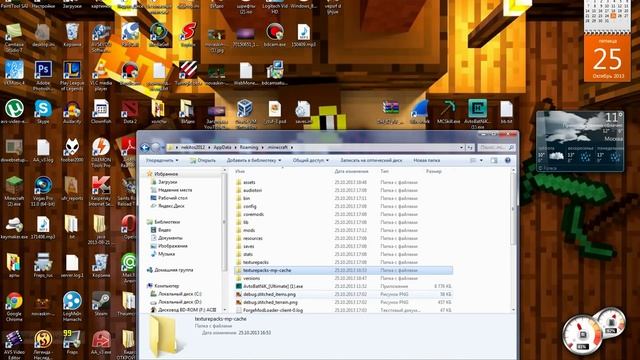
Task: Select server.log.1 file on desktop
Action: click(x=72, y=265)
